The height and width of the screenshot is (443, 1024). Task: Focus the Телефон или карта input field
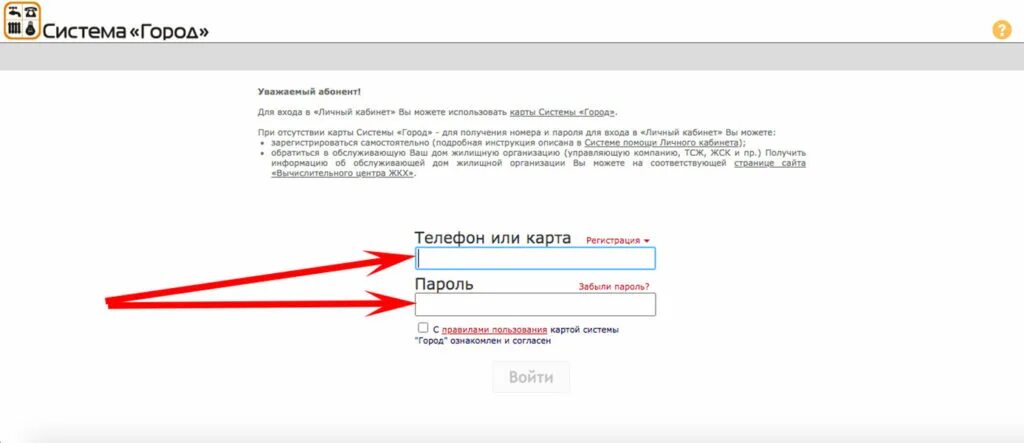pyautogui.click(x=536, y=259)
